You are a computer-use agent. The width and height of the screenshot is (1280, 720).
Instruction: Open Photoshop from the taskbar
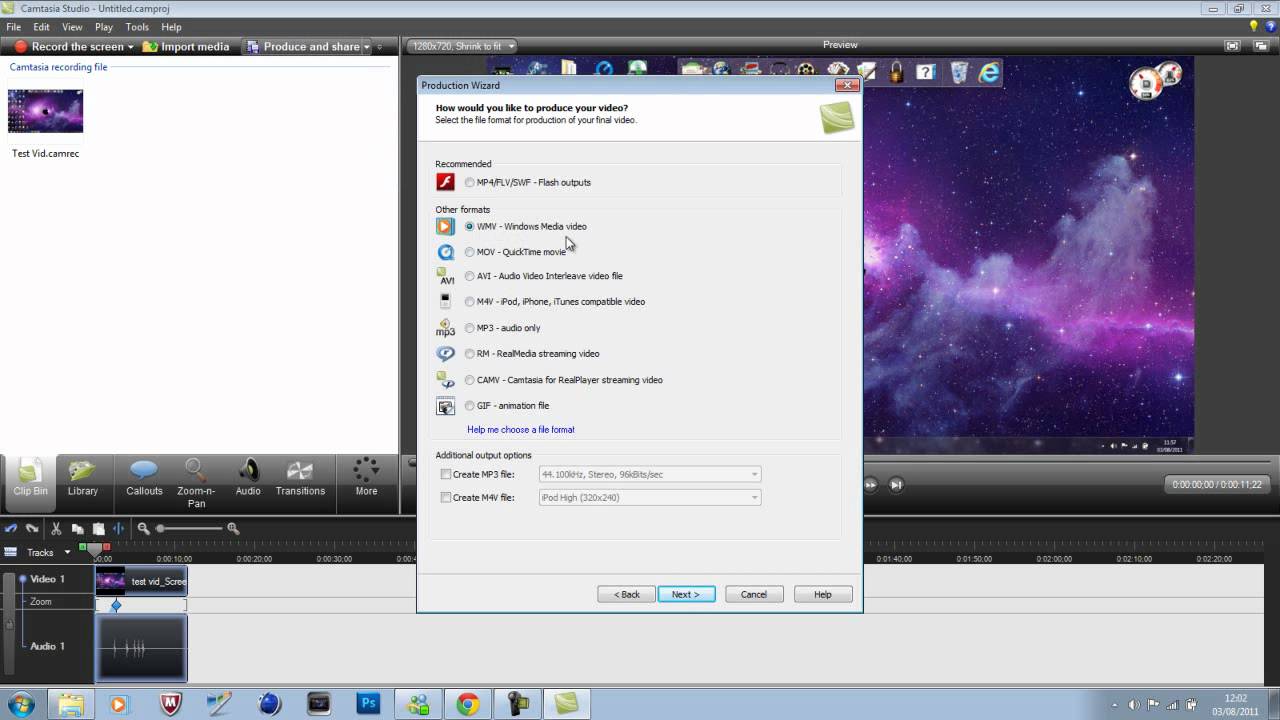368,704
